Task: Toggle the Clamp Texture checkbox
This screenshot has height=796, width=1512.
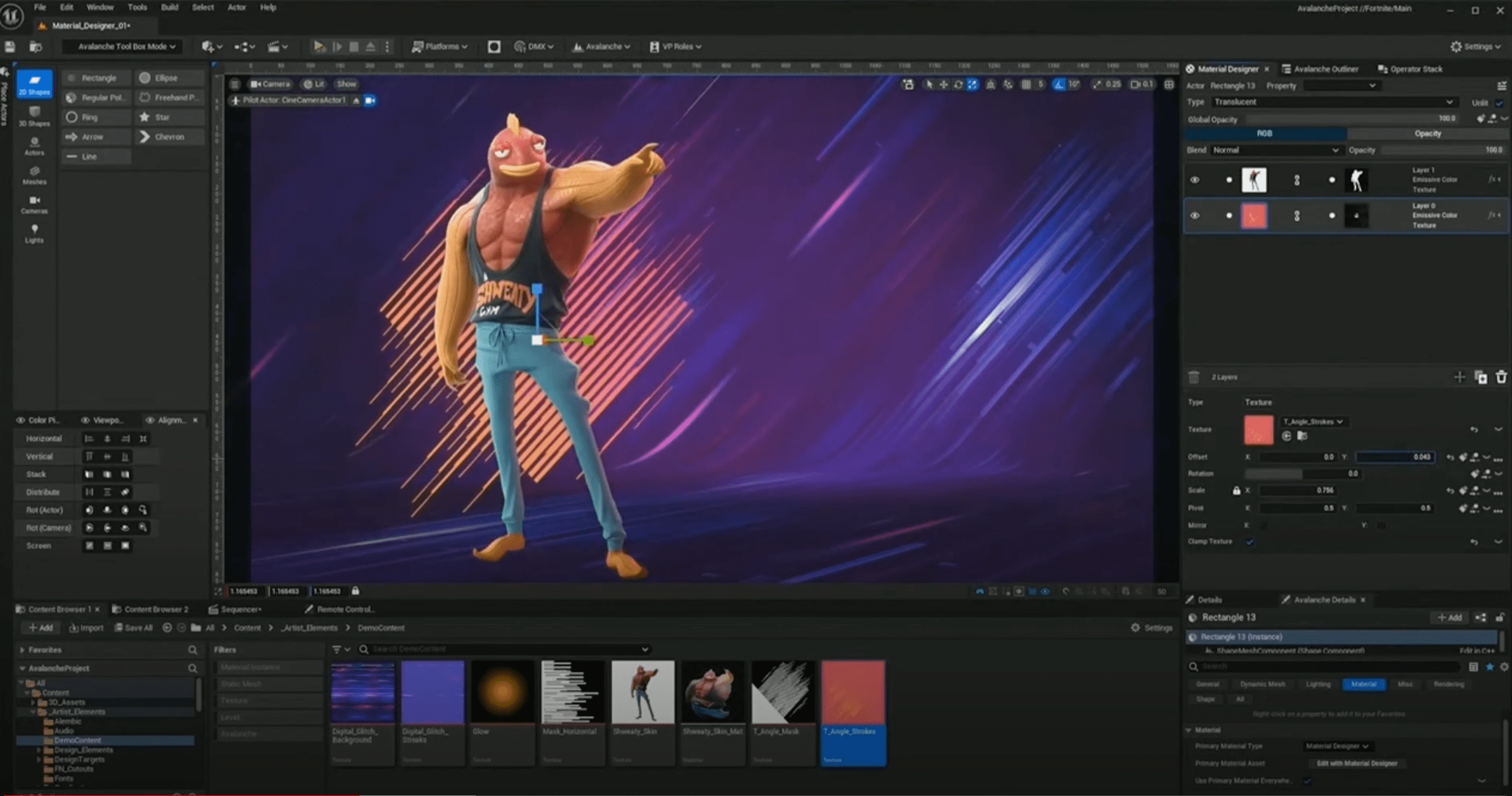Action: (x=1250, y=542)
